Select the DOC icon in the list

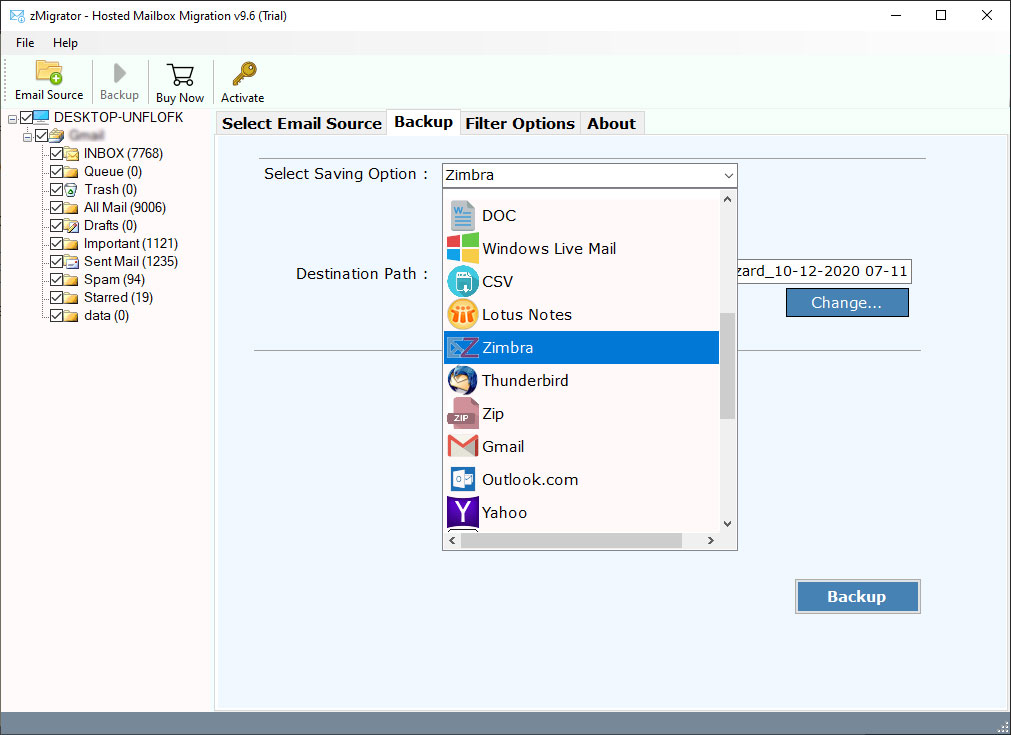462,215
